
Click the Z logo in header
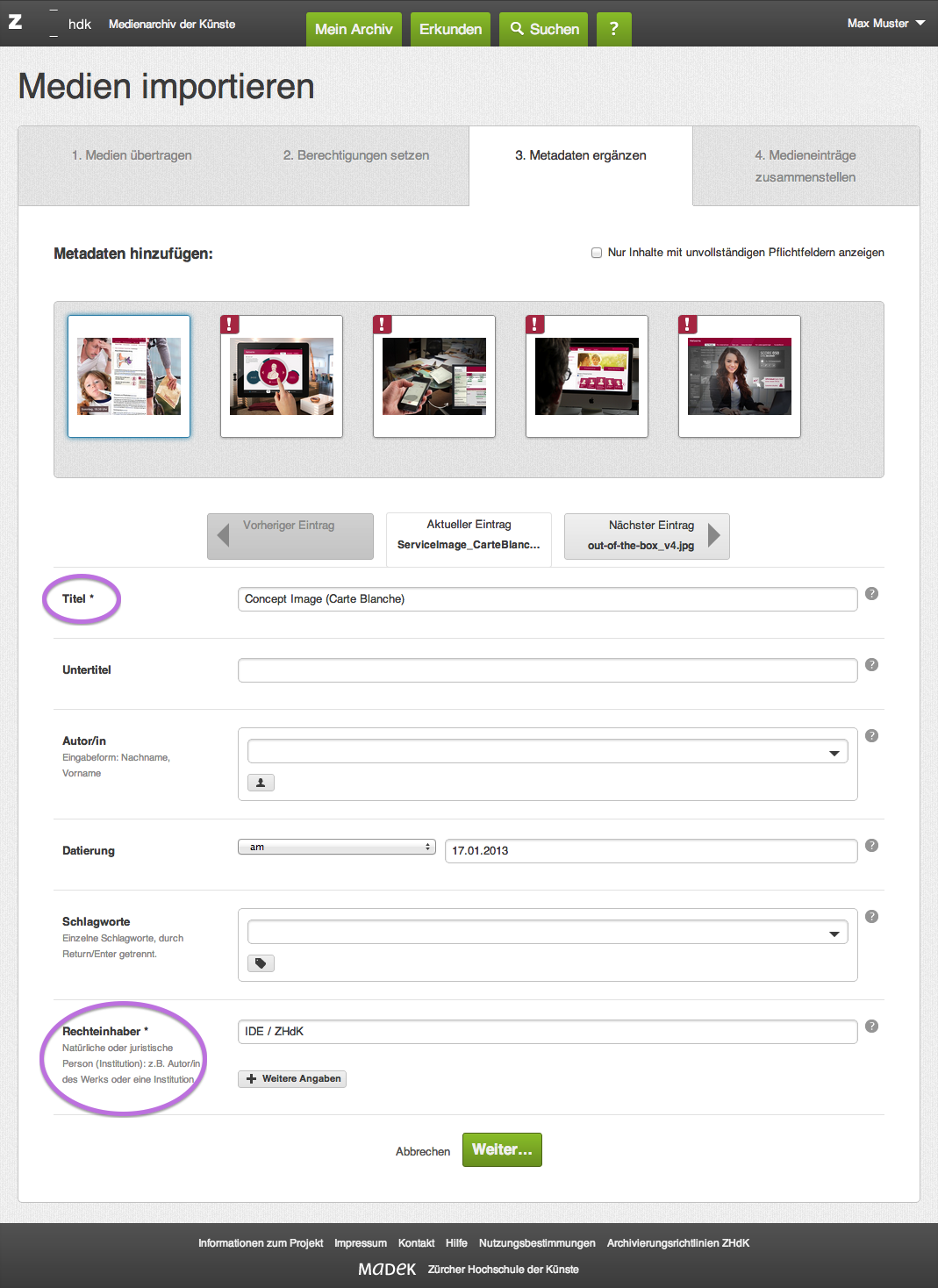(16, 23)
